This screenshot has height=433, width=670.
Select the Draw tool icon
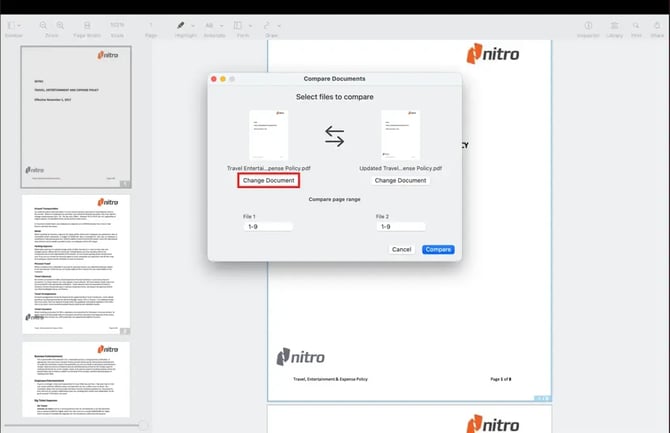(267, 26)
